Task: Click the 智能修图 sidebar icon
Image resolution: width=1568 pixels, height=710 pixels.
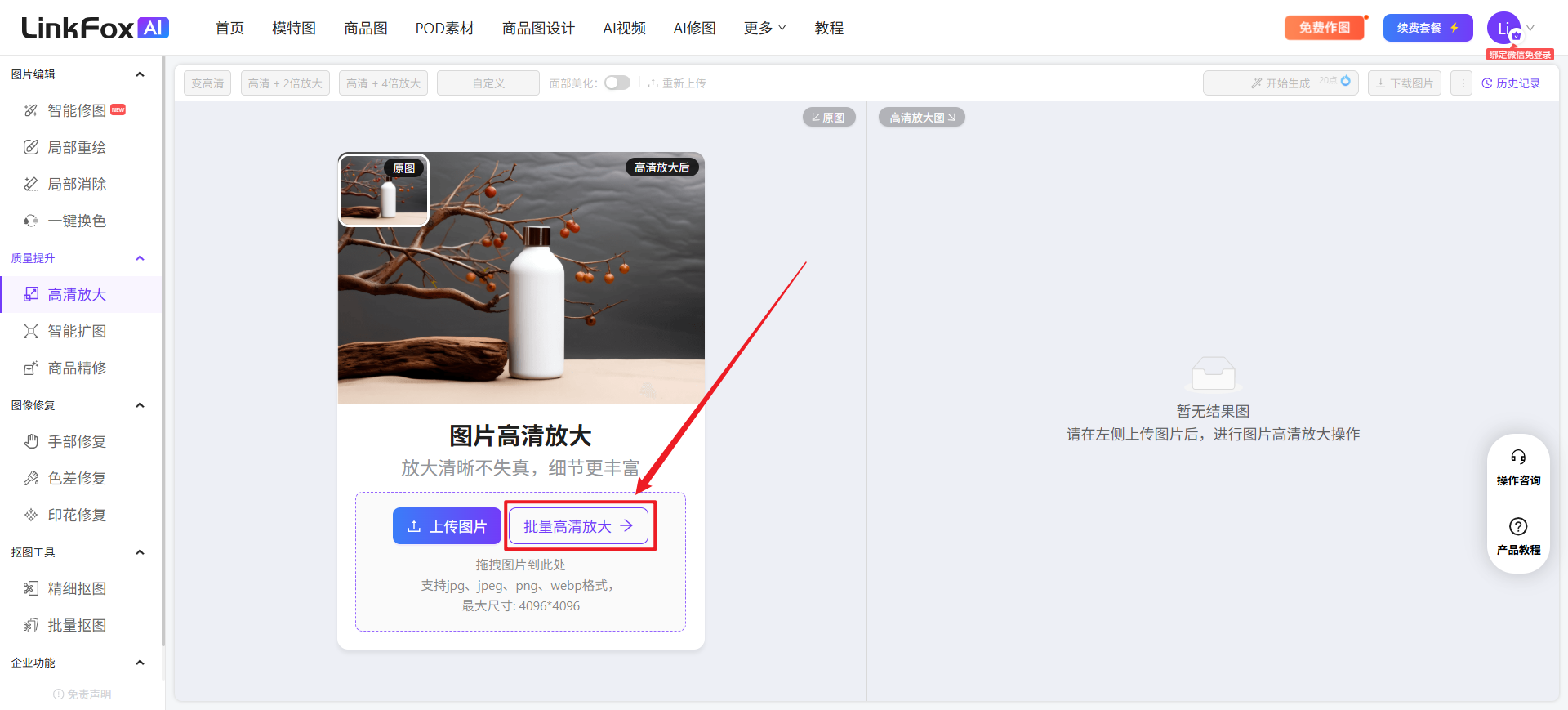Action: point(31,110)
